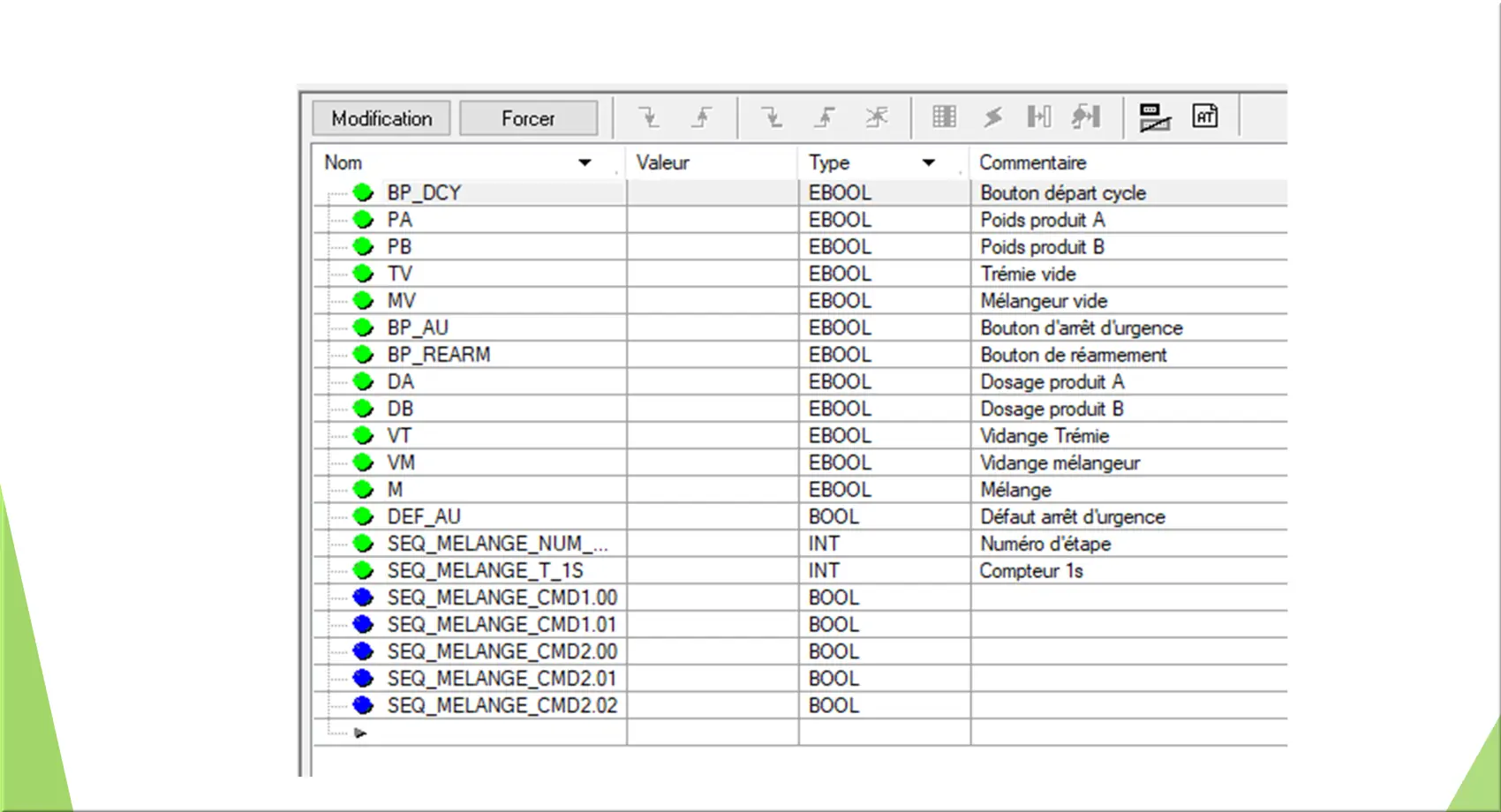
Task: Click the AT document icon in toolbar
Action: (x=1205, y=116)
